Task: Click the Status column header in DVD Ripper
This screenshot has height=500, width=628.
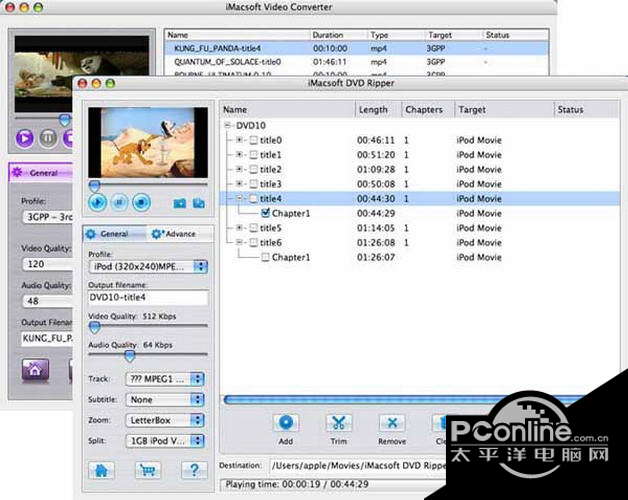Action: pyautogui.click(x=587, y=109)
